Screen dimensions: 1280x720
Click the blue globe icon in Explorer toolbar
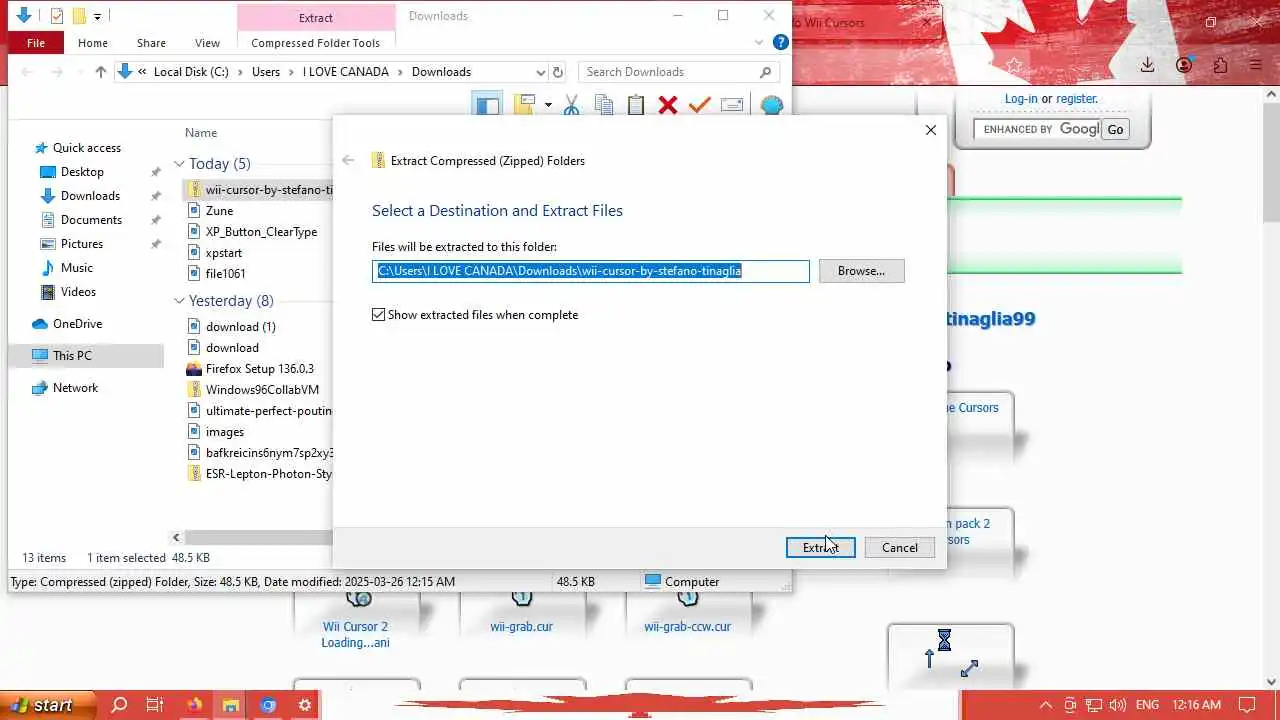pyautogui.click(x=771, y=105)
